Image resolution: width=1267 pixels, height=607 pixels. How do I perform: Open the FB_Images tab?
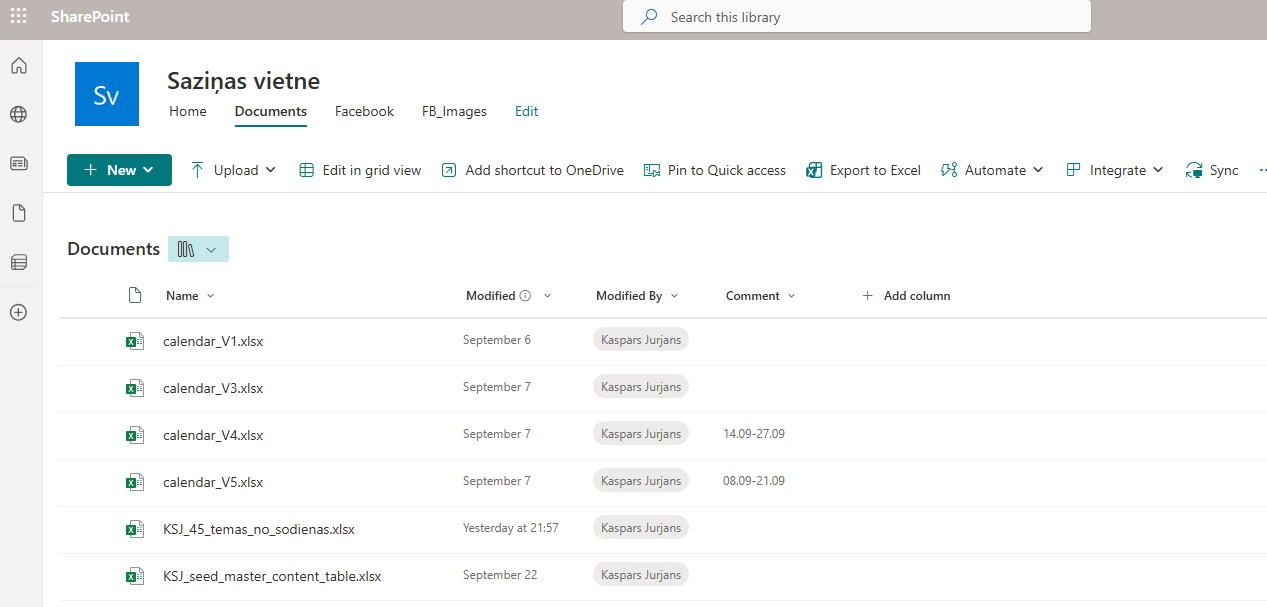click(x=454, y=111)
